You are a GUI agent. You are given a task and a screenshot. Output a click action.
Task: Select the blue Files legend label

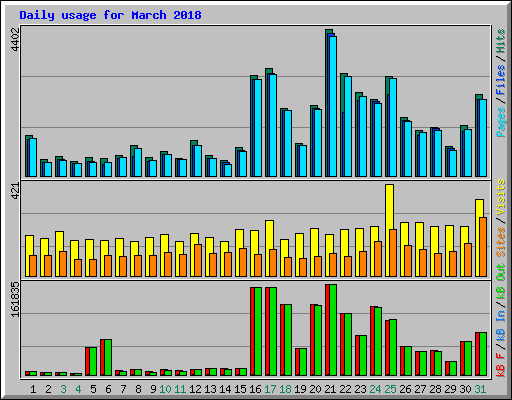tap(501, 80)
